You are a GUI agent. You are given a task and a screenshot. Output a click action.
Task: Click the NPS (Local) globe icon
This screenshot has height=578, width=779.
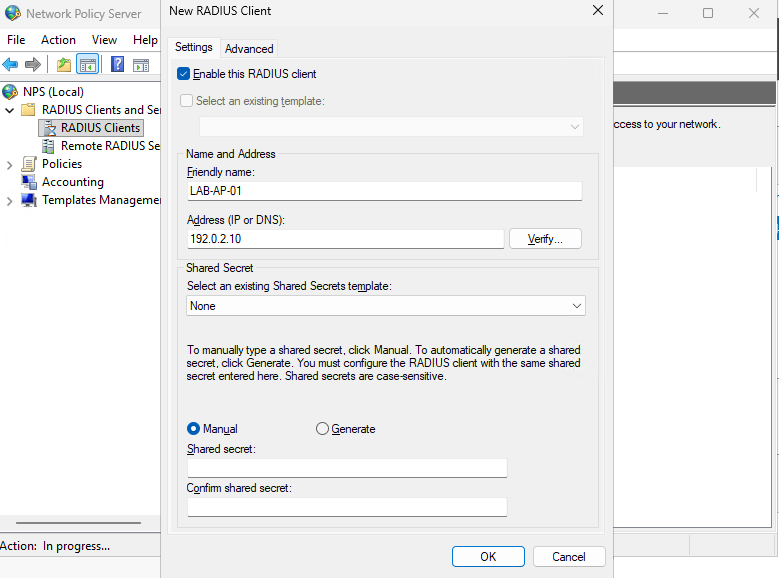[10, 92]
